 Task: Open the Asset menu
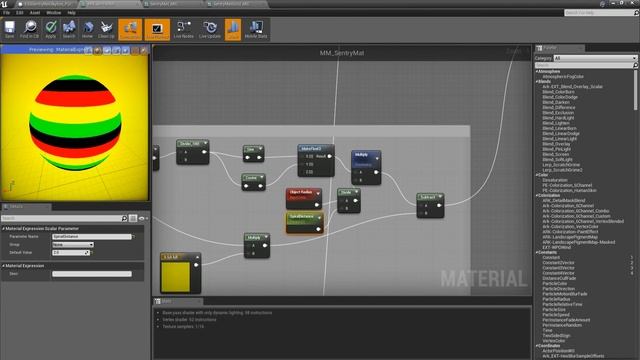(x=35, y=13)
